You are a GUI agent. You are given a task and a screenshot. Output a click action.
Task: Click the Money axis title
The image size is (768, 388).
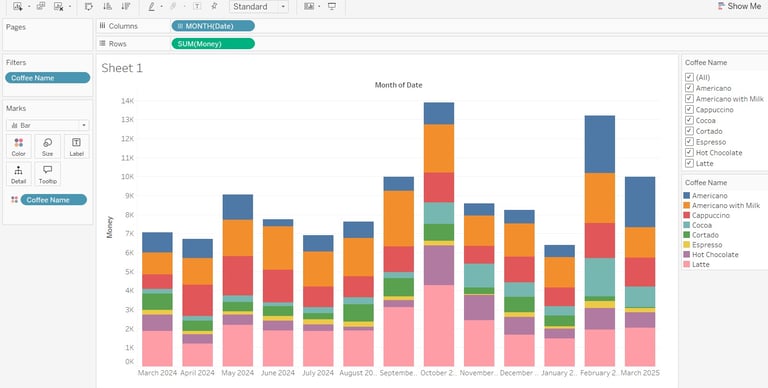tap(110, 227)
